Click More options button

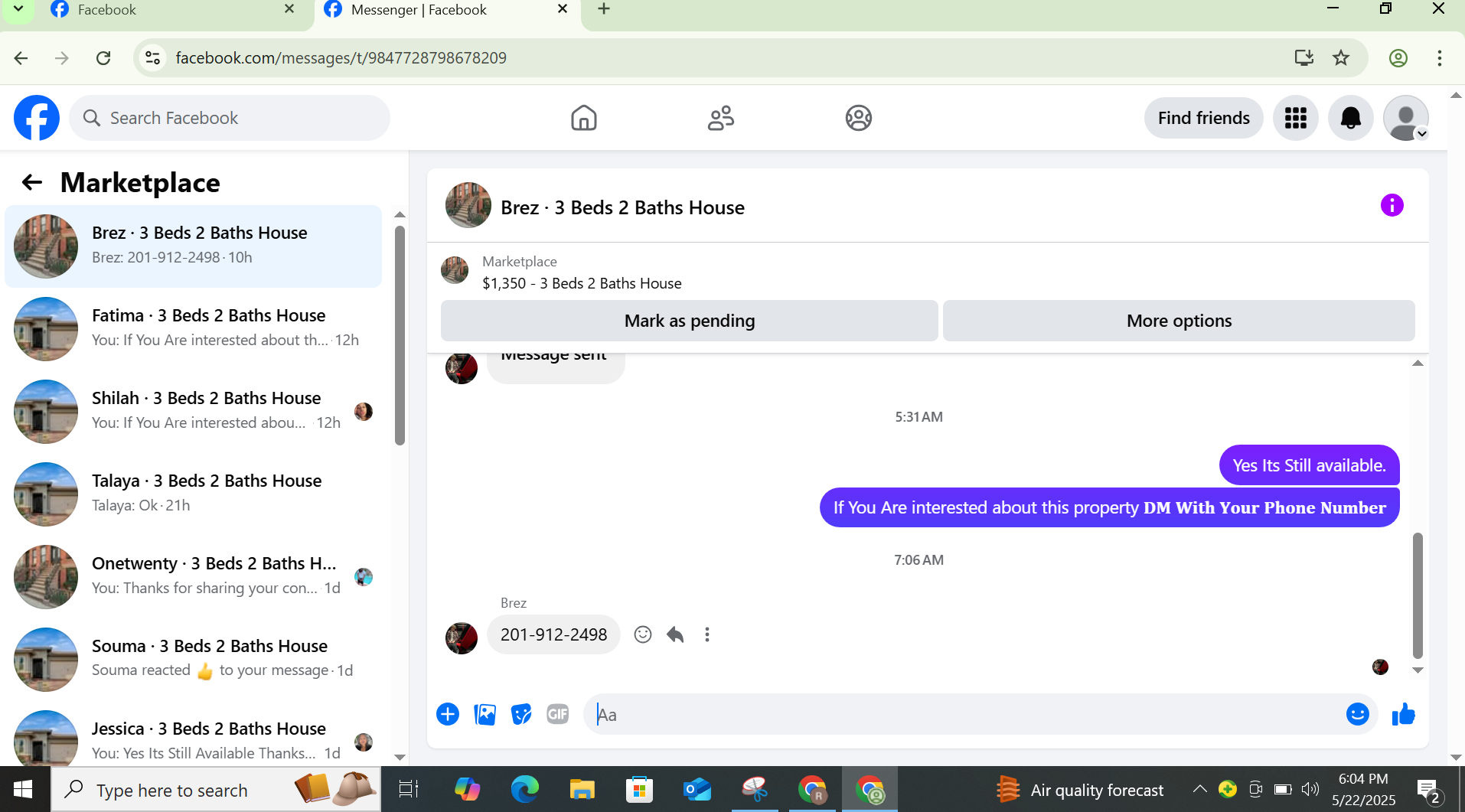1179,321
